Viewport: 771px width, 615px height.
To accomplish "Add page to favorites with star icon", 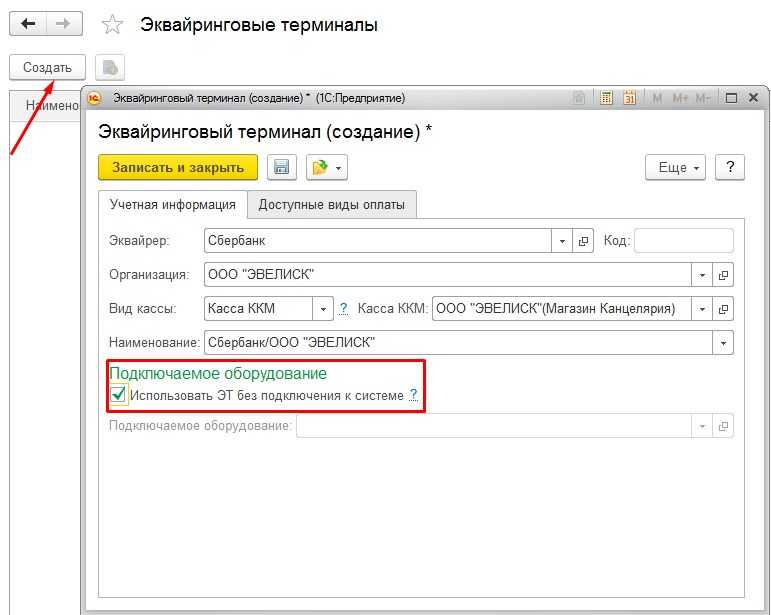I will pos(112,24).
